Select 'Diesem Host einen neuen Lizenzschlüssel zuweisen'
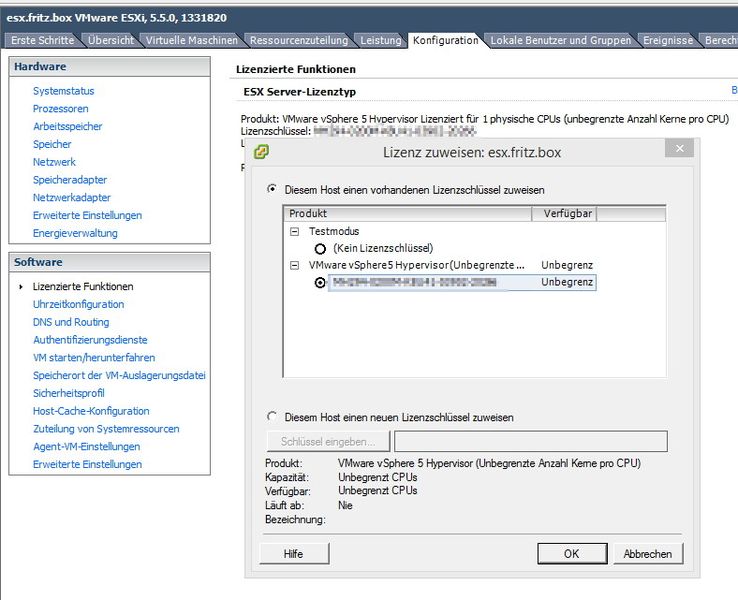This screenshot has height=600, width=738. pyautogui.click(x=272, y=416)
